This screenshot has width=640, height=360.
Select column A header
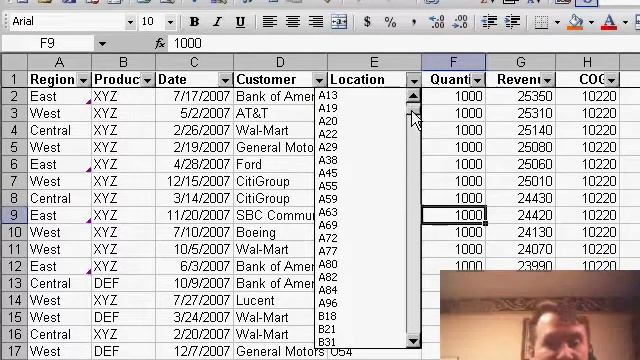tap(59, 62)
